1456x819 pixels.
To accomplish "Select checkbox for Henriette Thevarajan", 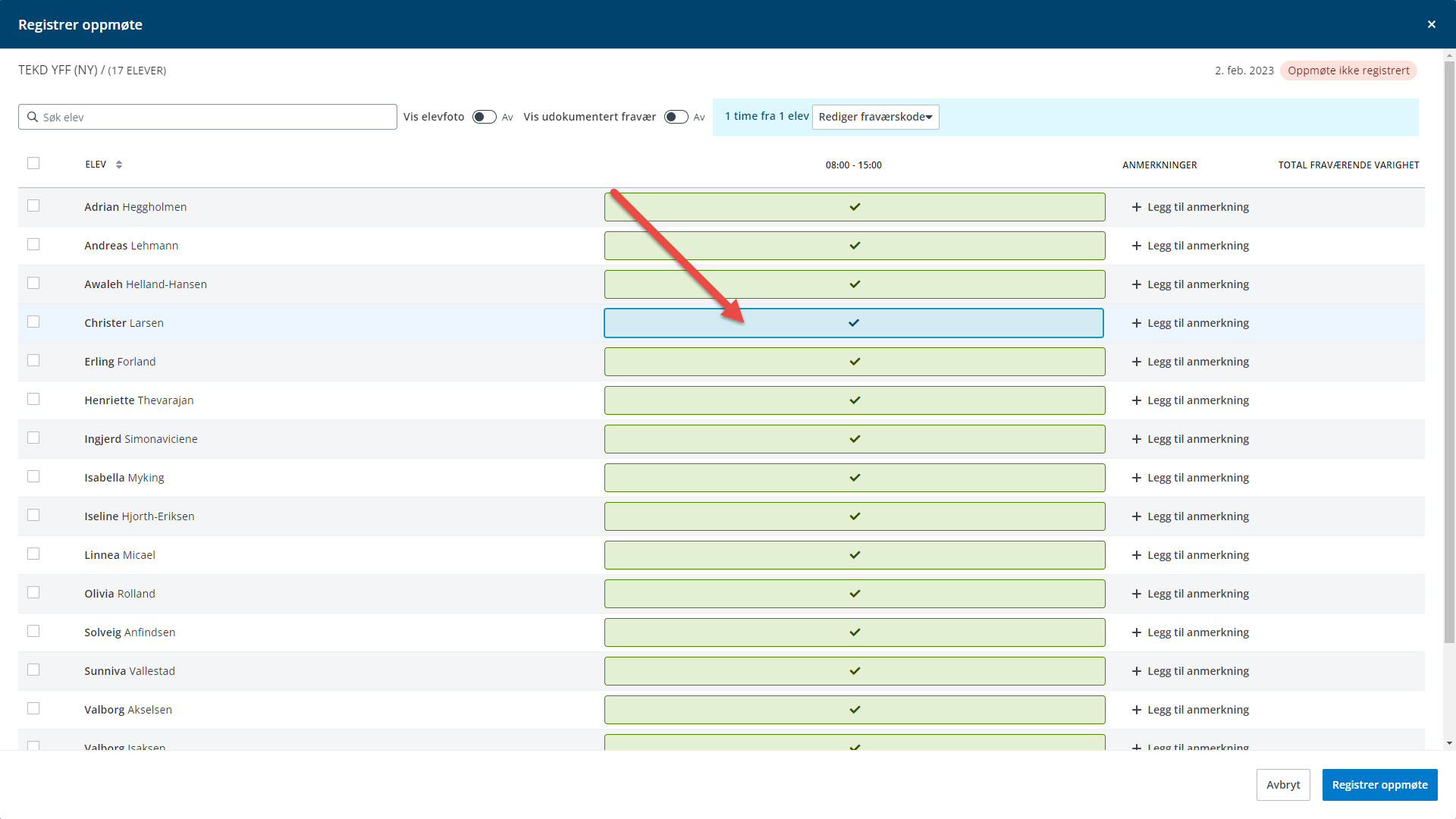I will 33,399.
